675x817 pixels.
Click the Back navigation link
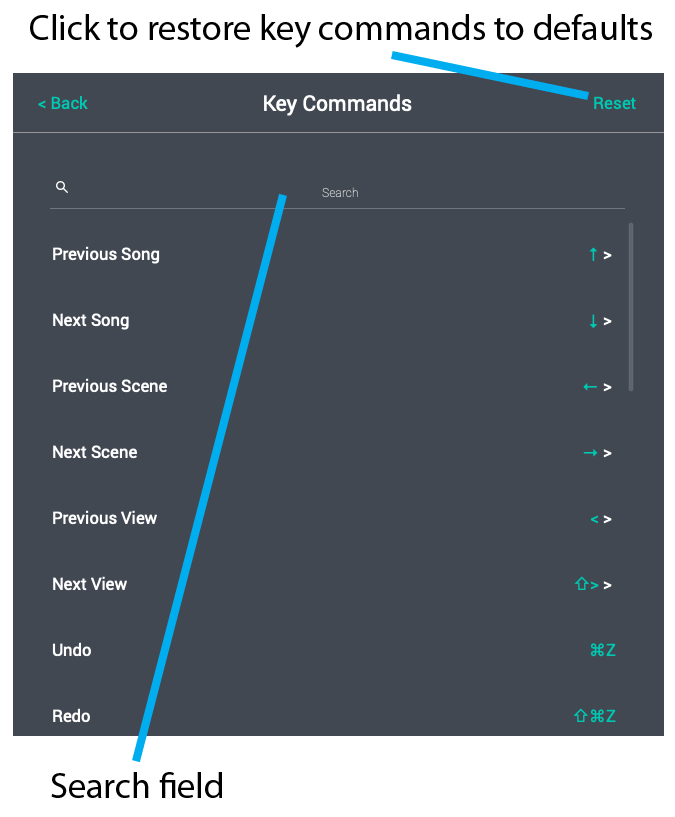(62, 103)
